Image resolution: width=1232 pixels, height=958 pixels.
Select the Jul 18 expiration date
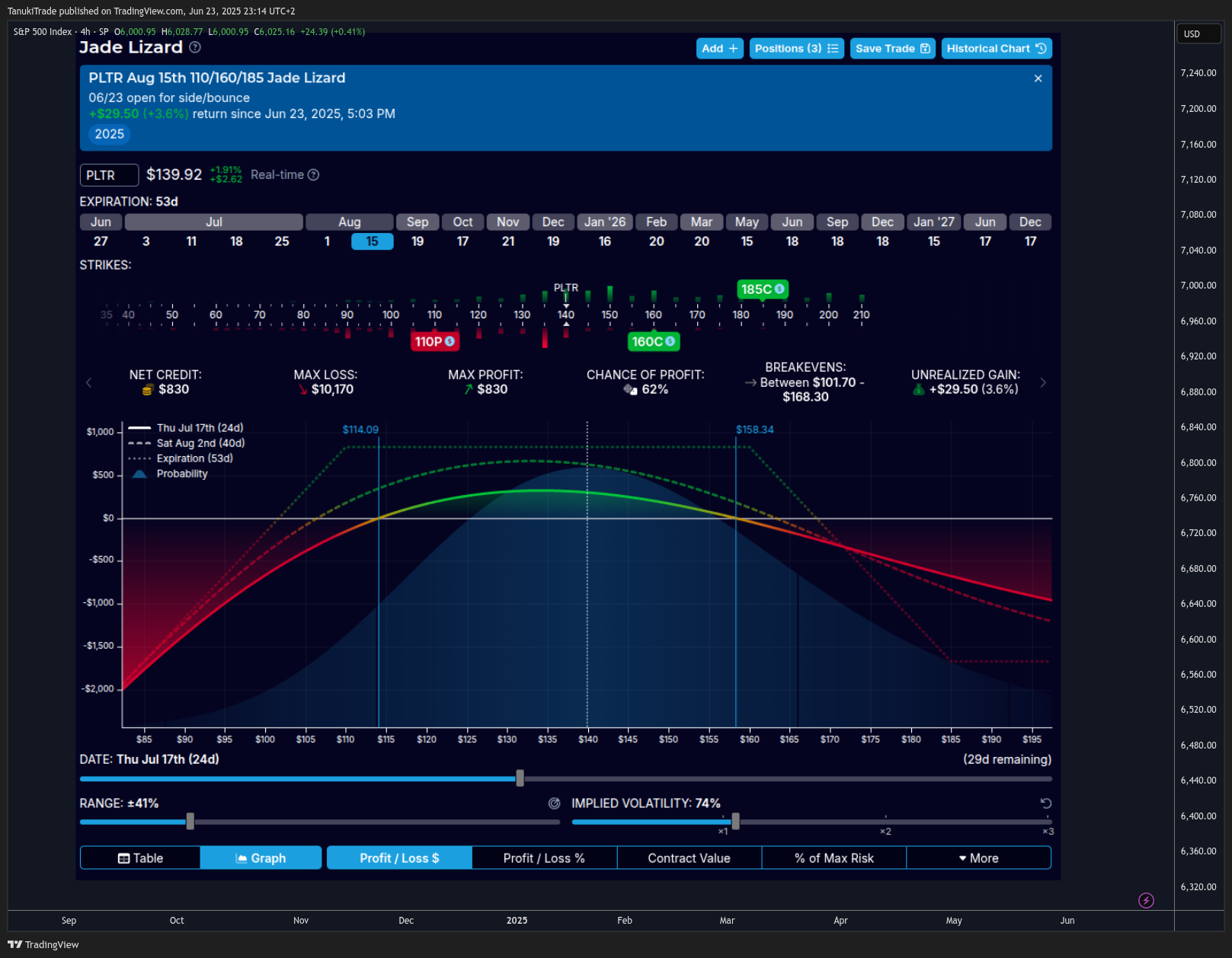click(236, 241)
